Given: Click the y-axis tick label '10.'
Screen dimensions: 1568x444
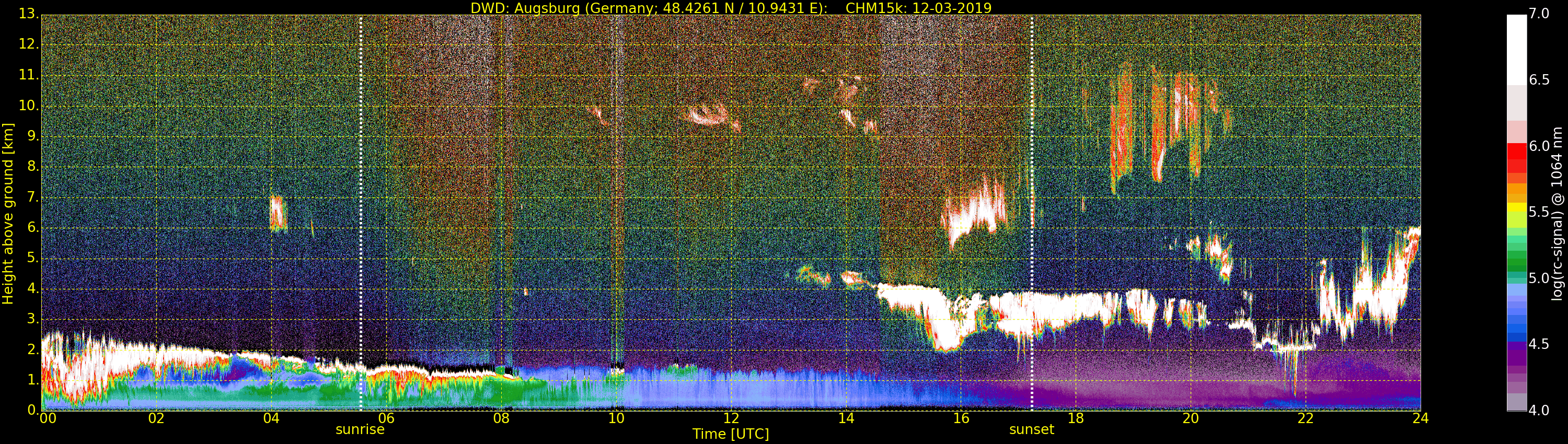Looking at the screenshot, I should point(29,105).
